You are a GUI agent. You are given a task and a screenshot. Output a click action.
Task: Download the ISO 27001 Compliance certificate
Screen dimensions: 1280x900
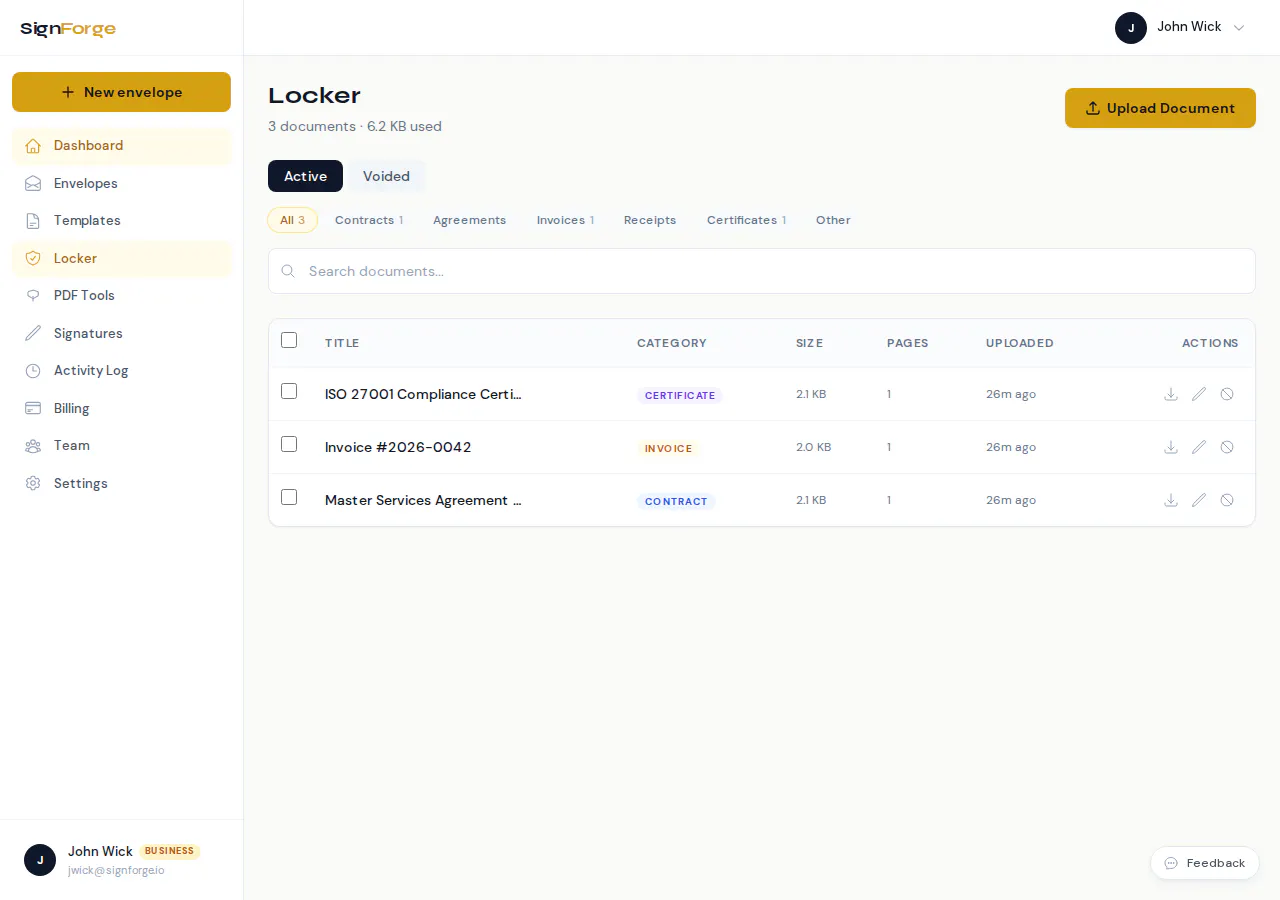click(1171, 394)
